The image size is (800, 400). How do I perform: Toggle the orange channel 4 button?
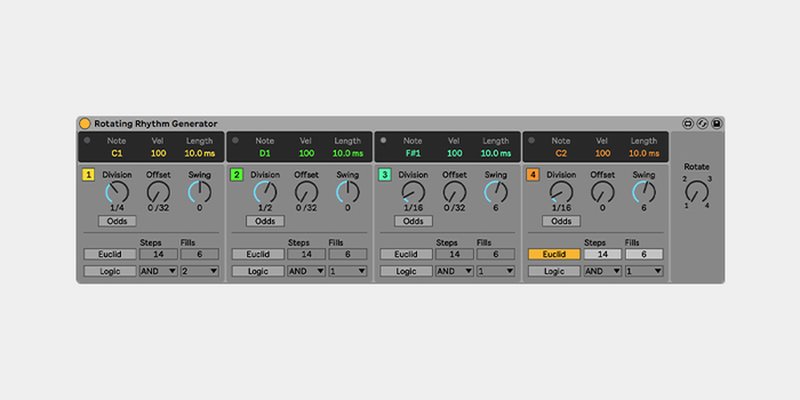[x=534, y=175]
